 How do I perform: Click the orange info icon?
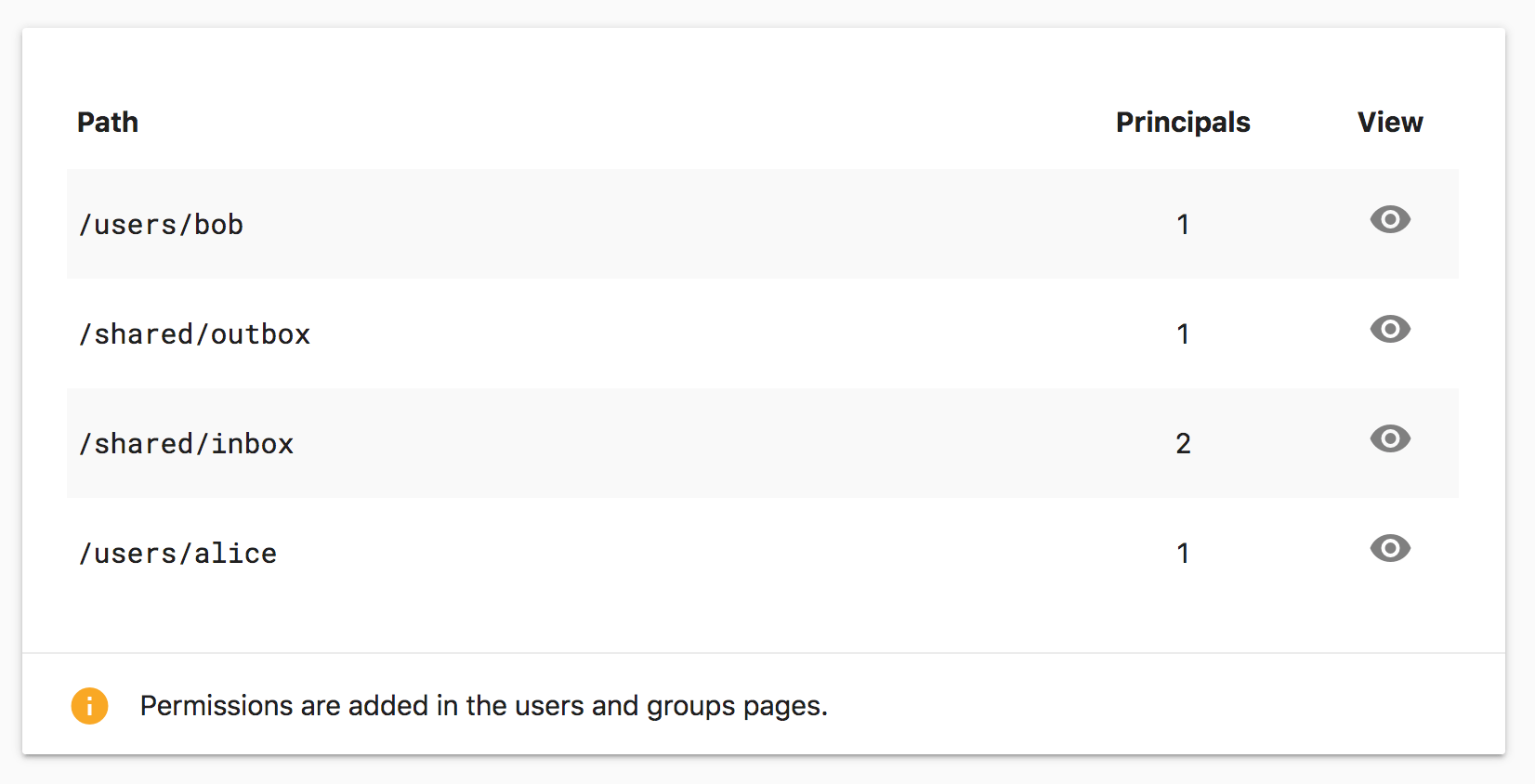[90, 706]
